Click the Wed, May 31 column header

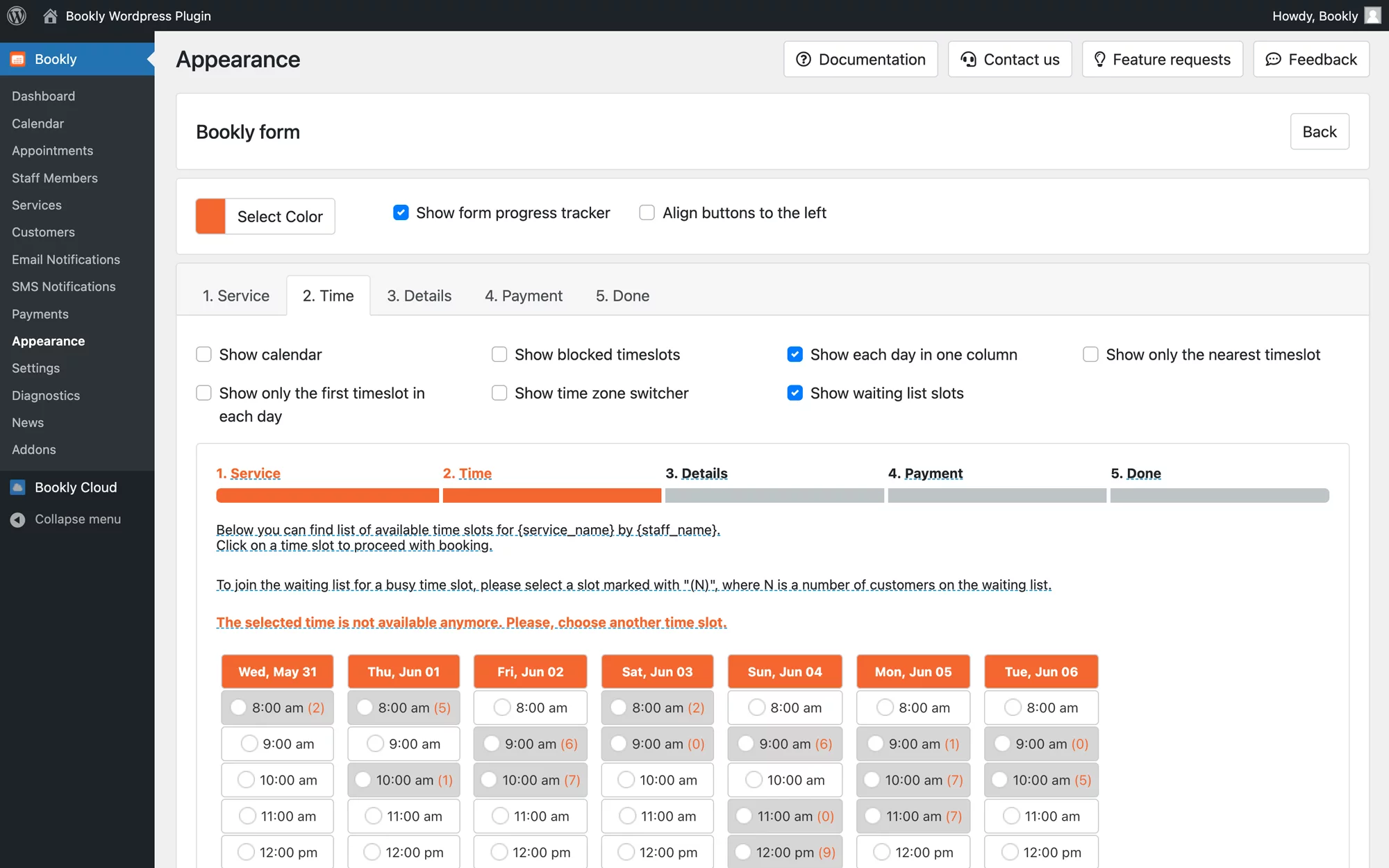[x=277, y=671]
